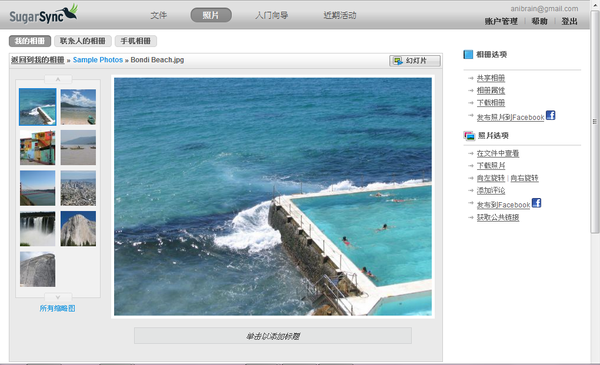This screenshot has width=600, height=365.
Task: Select the Bondi Beach pool thumbnail
Action: (x=38, y=107)
